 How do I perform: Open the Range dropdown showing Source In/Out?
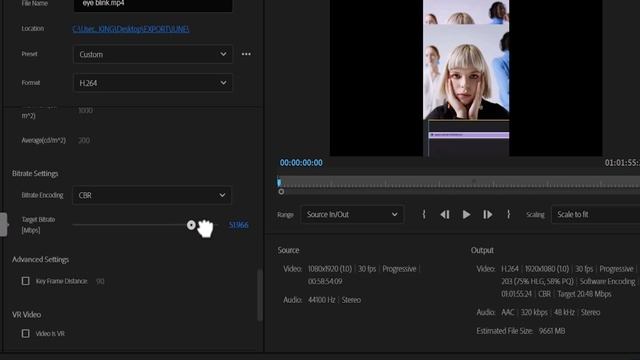click(352, 214)
